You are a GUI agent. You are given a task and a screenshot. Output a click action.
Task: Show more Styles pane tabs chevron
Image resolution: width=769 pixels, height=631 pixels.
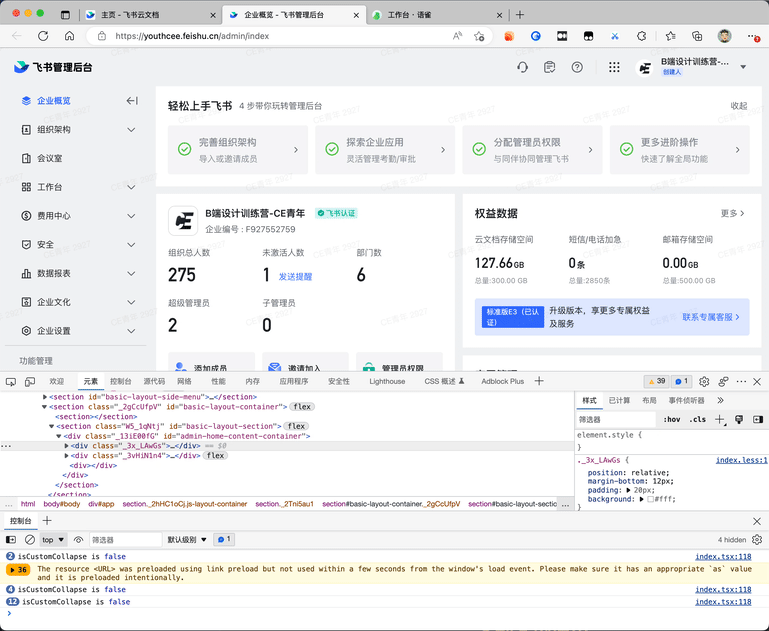(x=720, y=401)
